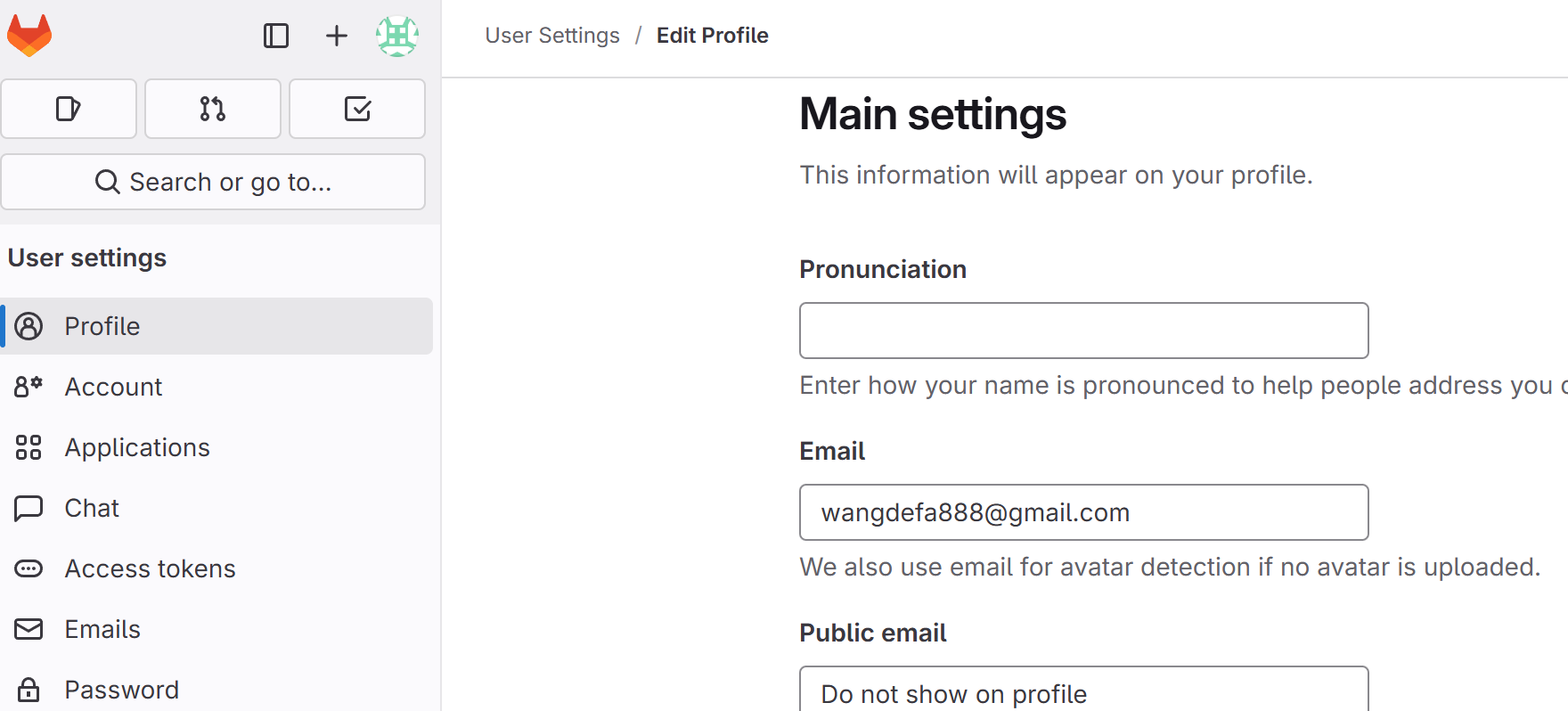Open assigned issues icon button
The image size is (1568, 711).
(69, 109)
